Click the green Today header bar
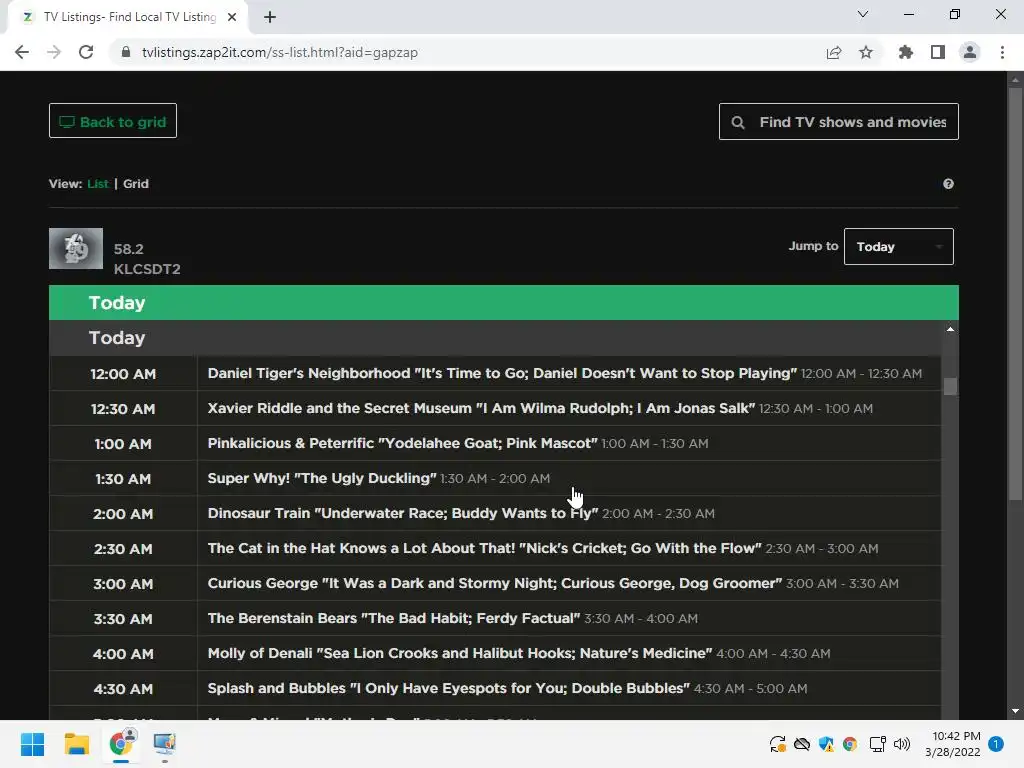The width and height of the screenshot is (1024, 768). point(504,302)
